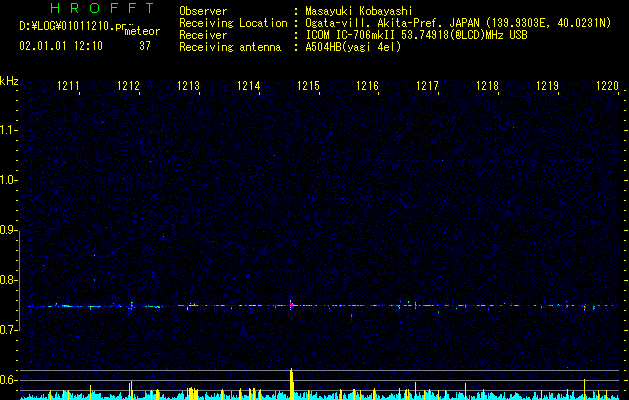Click the 1.0 frequency axis label
The width and height of the screenshot is (629, 400).
pos(8,180)
